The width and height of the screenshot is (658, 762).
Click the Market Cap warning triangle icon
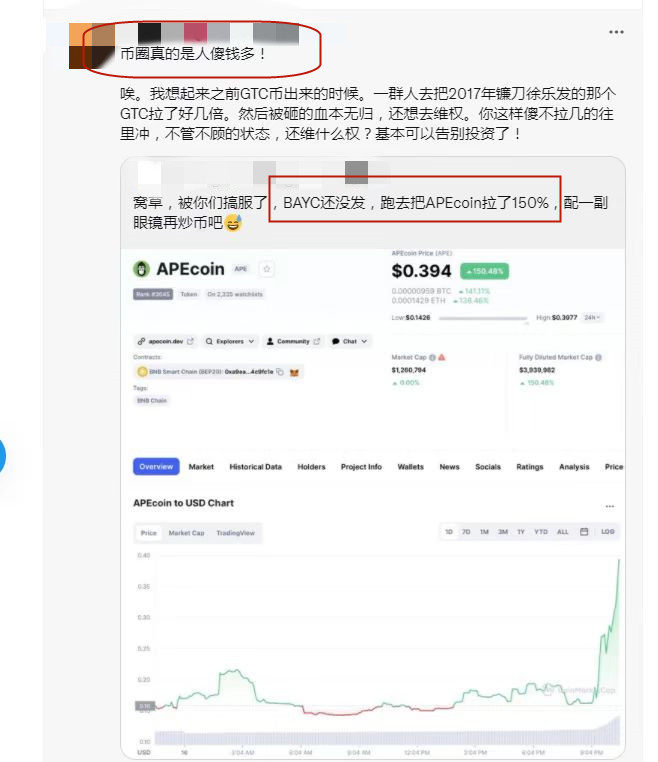pos(442,357)
